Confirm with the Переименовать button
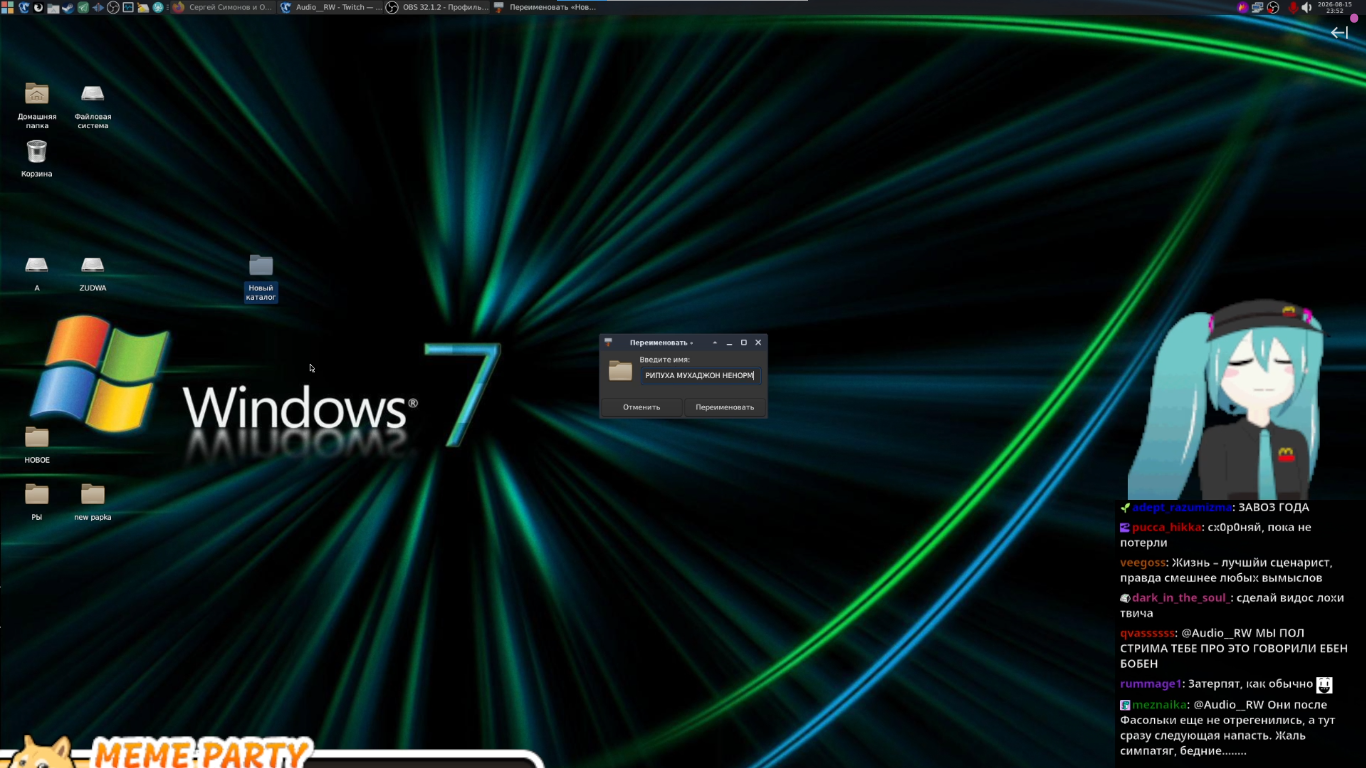The width and height of the screenshot is (1366, 768). tap(725, 407)
